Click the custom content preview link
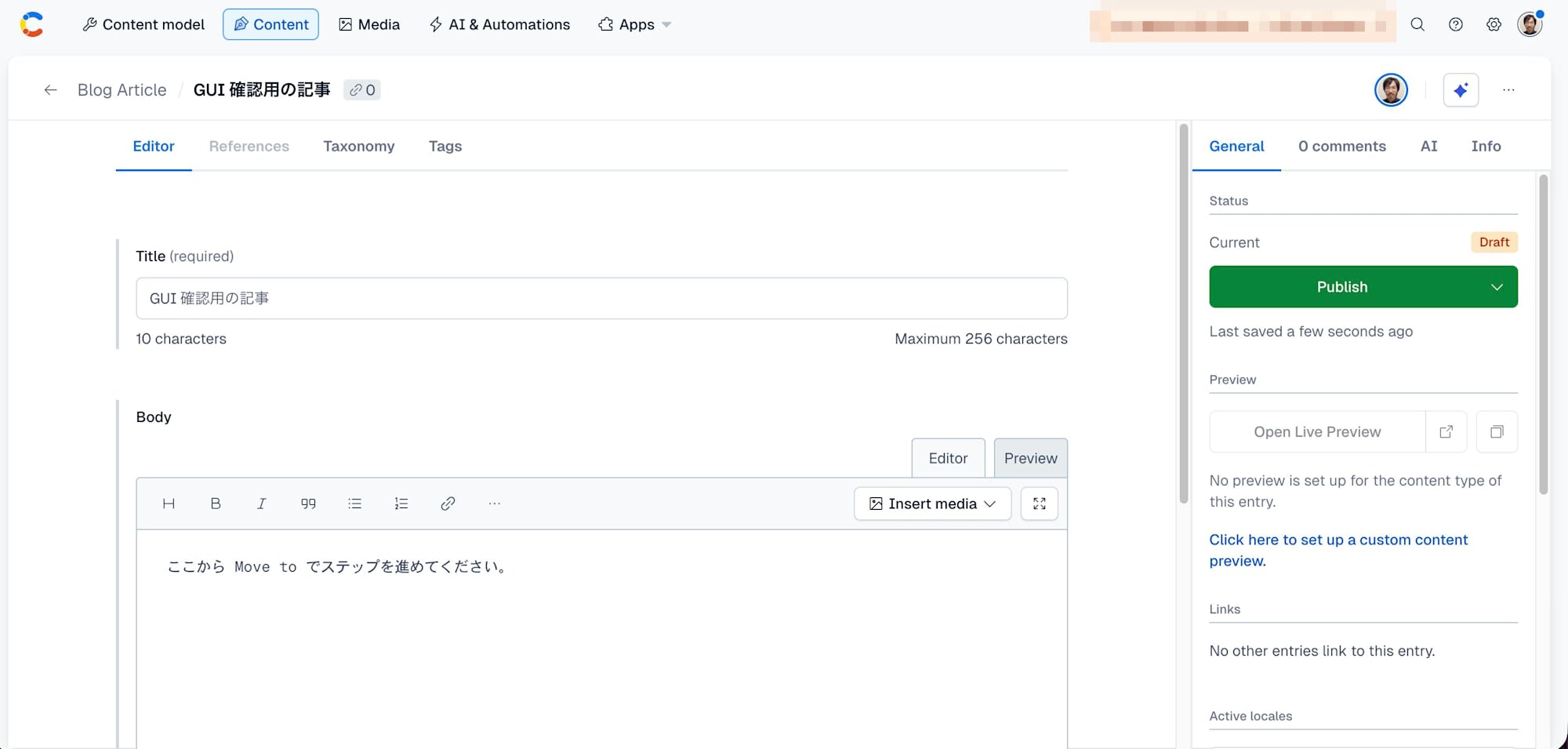Viewport: 1568px width, 749px height. [x=1338, y=550]
